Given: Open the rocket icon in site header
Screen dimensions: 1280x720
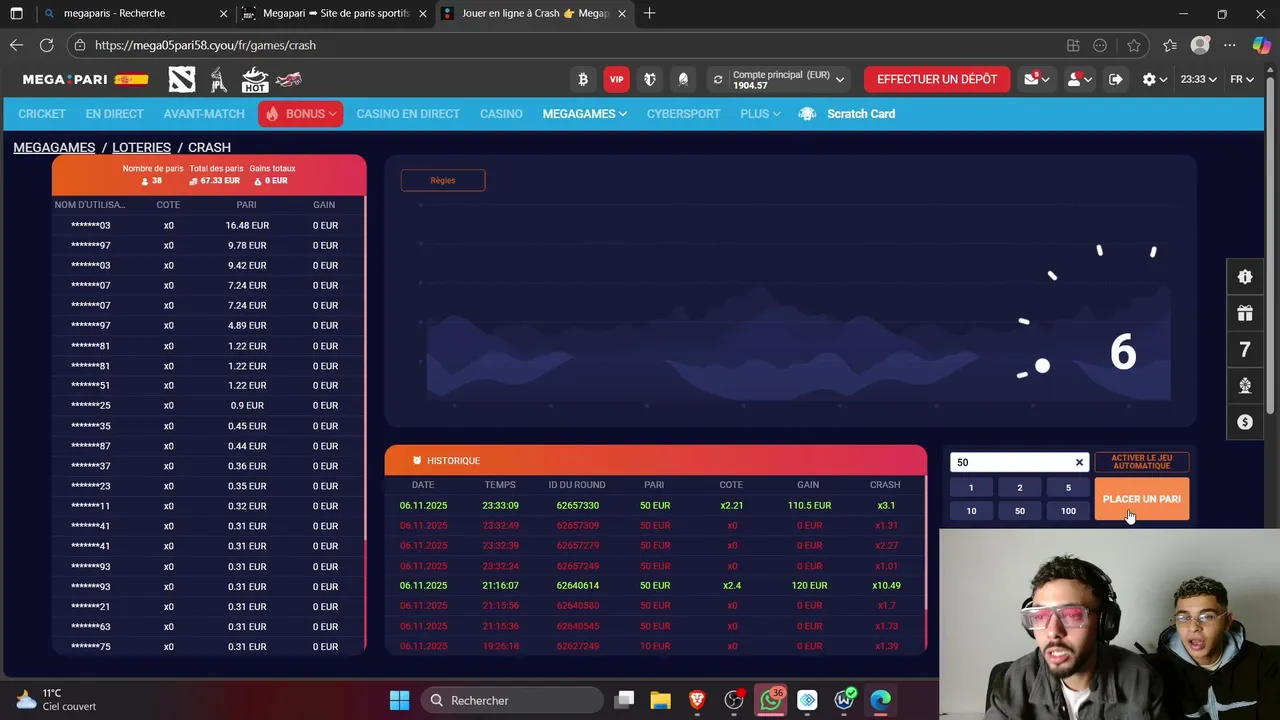Looking at the screenshot, I should tap(683, 79).
